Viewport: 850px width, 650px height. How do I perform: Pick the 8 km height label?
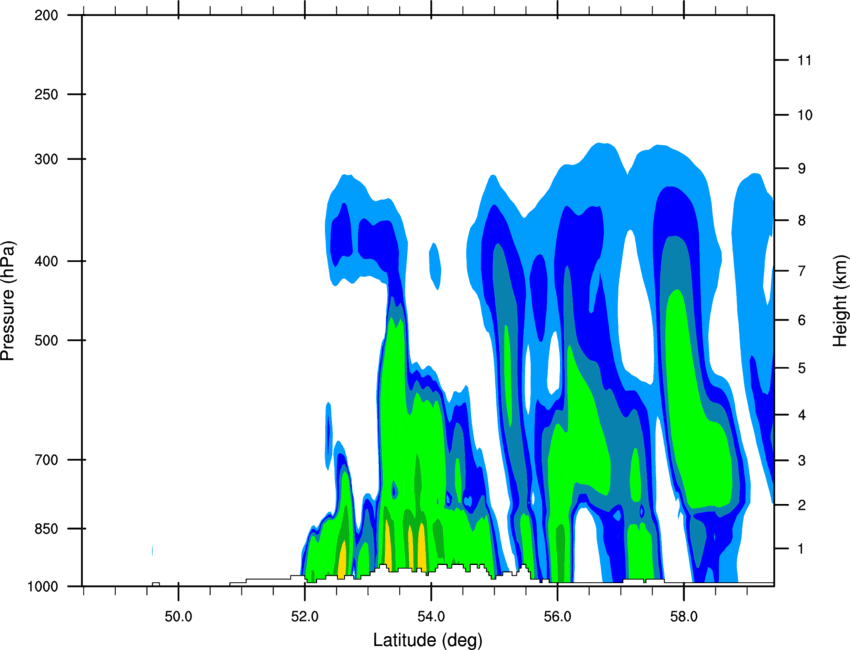[802, 221]
